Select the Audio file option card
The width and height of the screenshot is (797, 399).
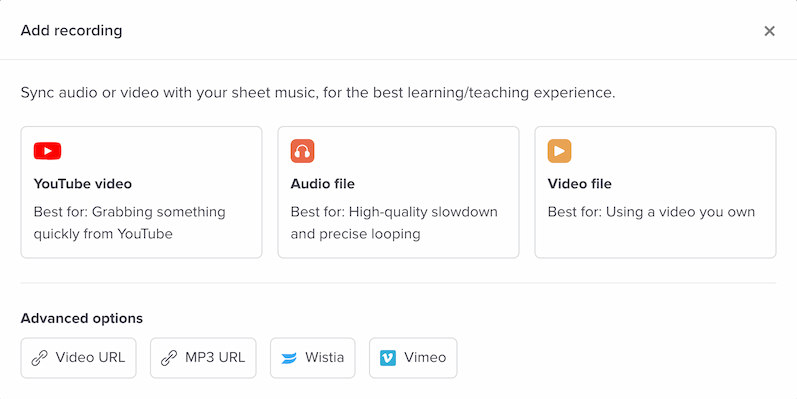(398, 192)
